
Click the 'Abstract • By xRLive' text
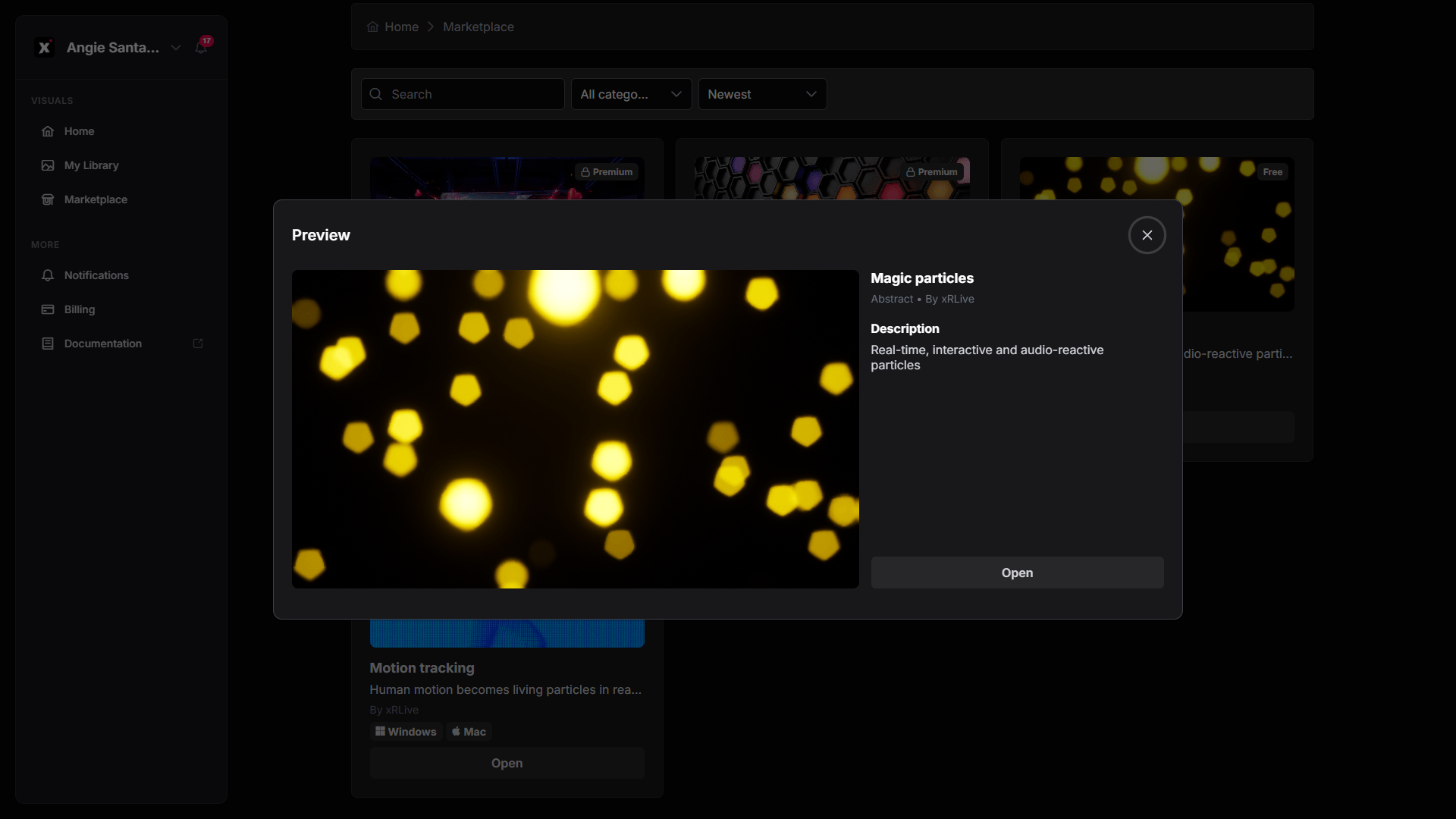pos(922,299)
